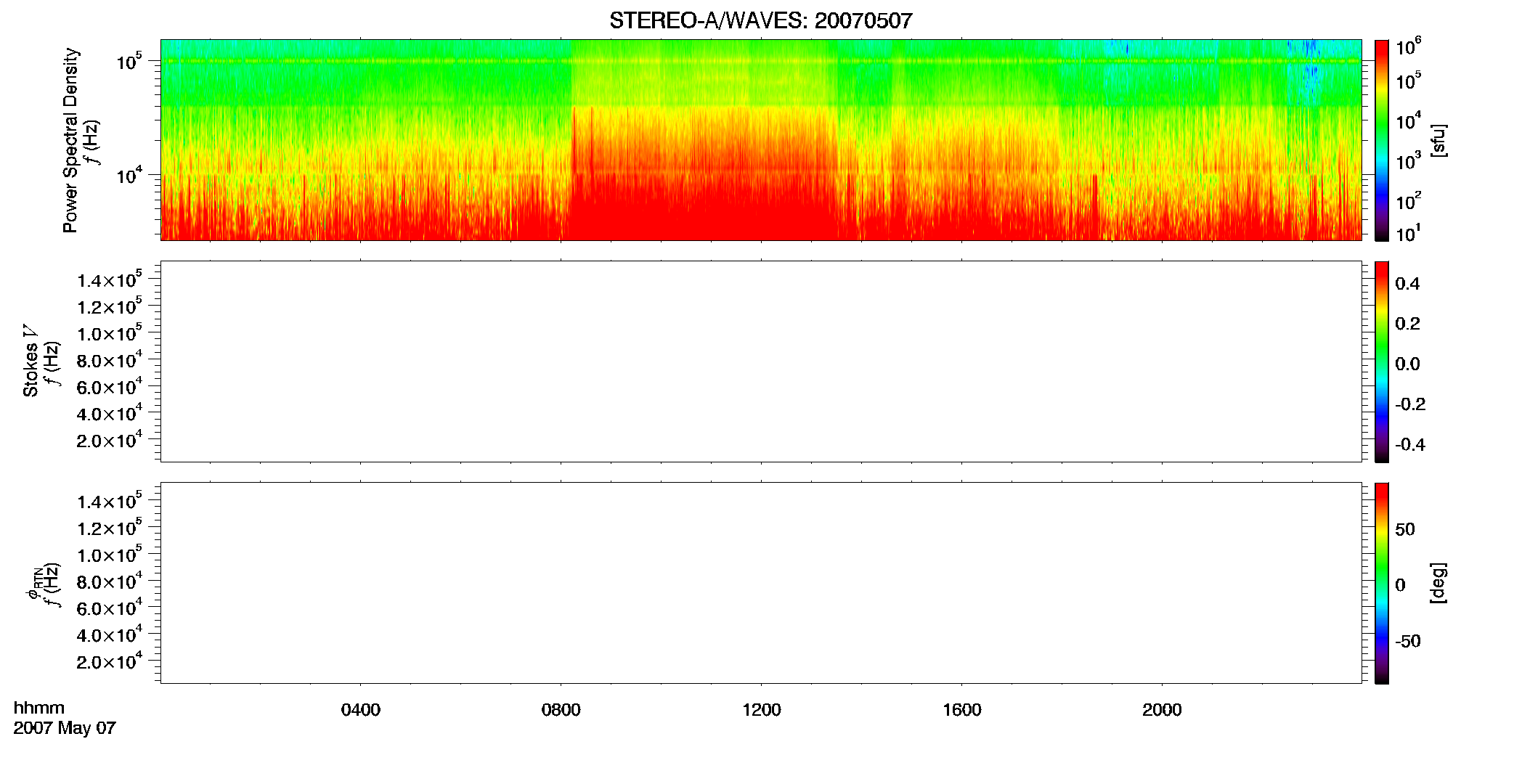
Task: Click the bottom phi RTN degree colorbar
Action: pyautogui.click(x=1382, y=583)
